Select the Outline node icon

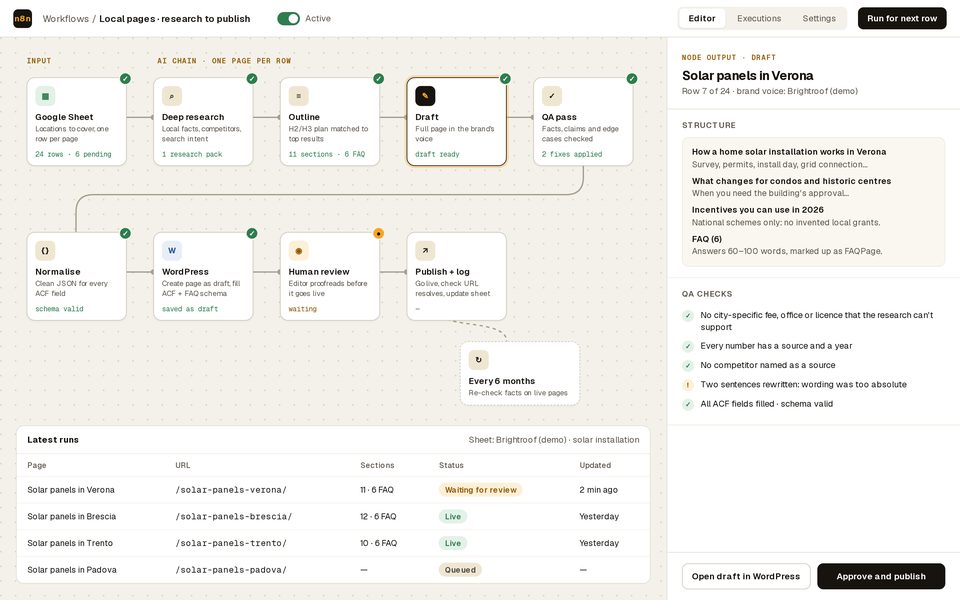[299, 96]
